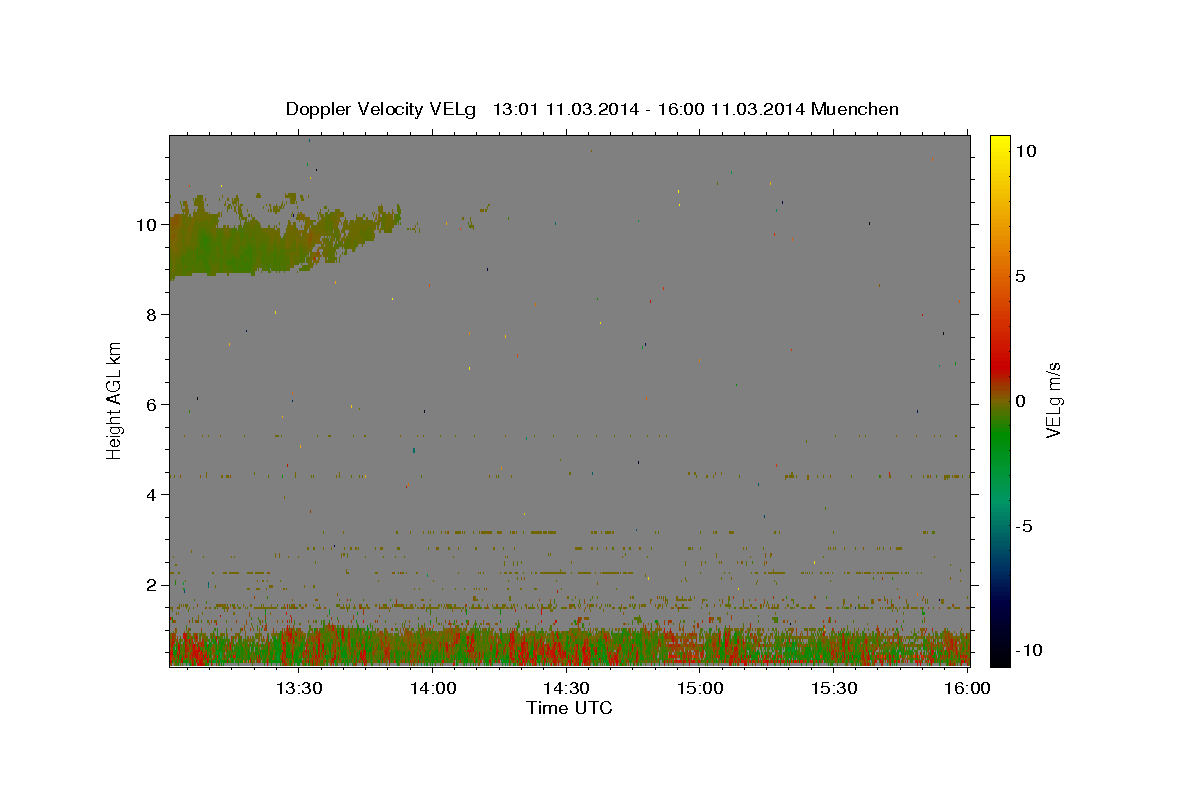
Task: Click the '15:00' time axis label
Action: (700, 688)
